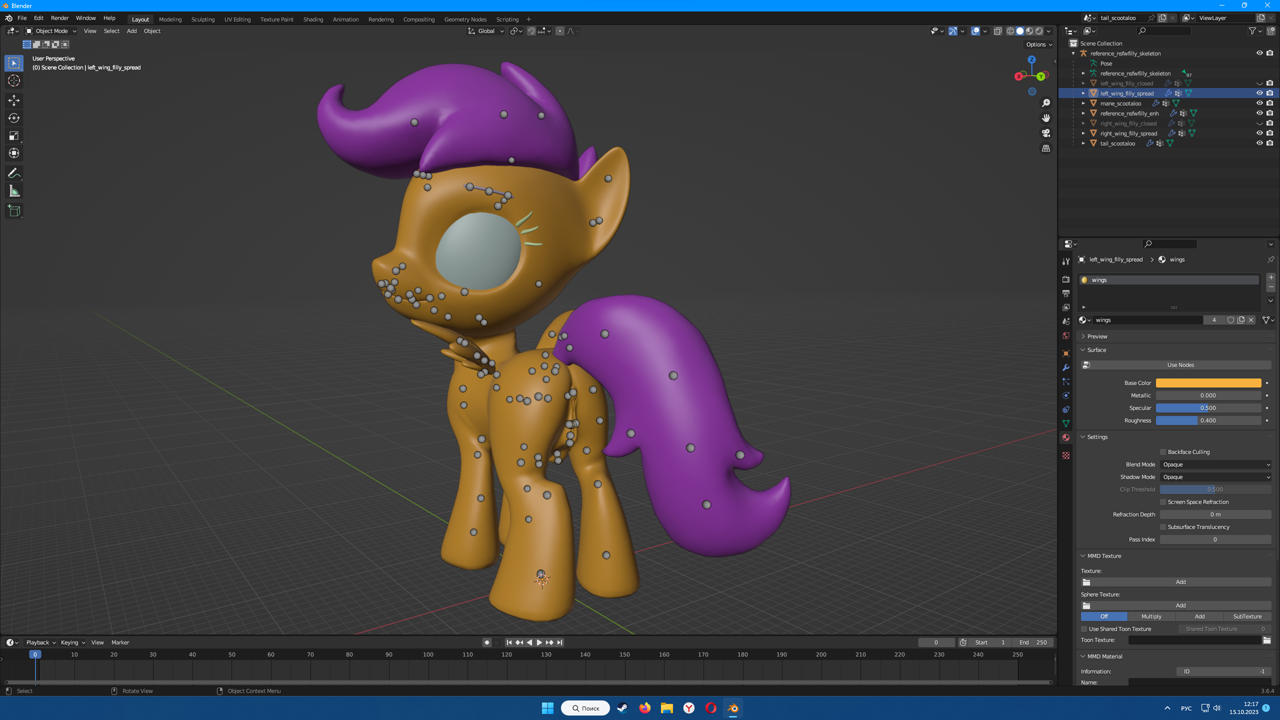
Task: Switch to the Shading workspace tab
Action: [312, 18]
